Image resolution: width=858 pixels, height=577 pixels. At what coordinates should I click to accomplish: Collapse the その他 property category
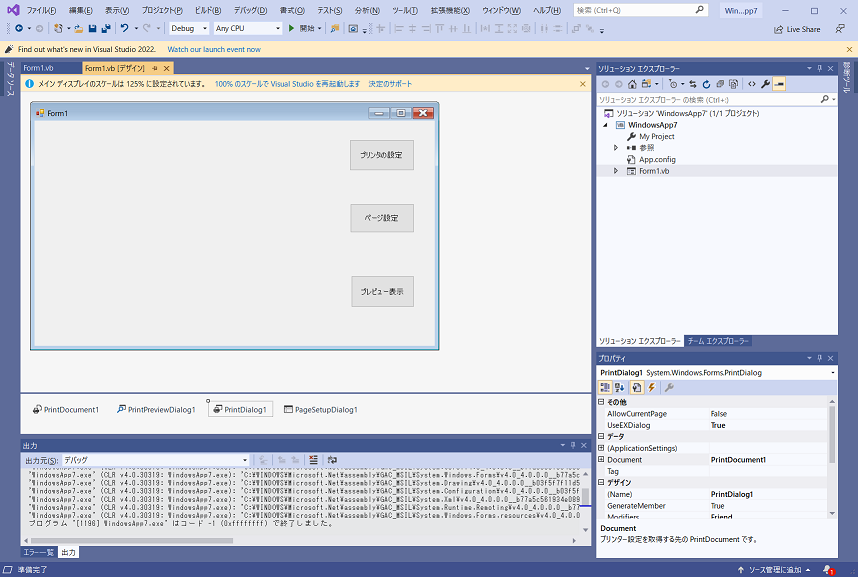[601, 402]
